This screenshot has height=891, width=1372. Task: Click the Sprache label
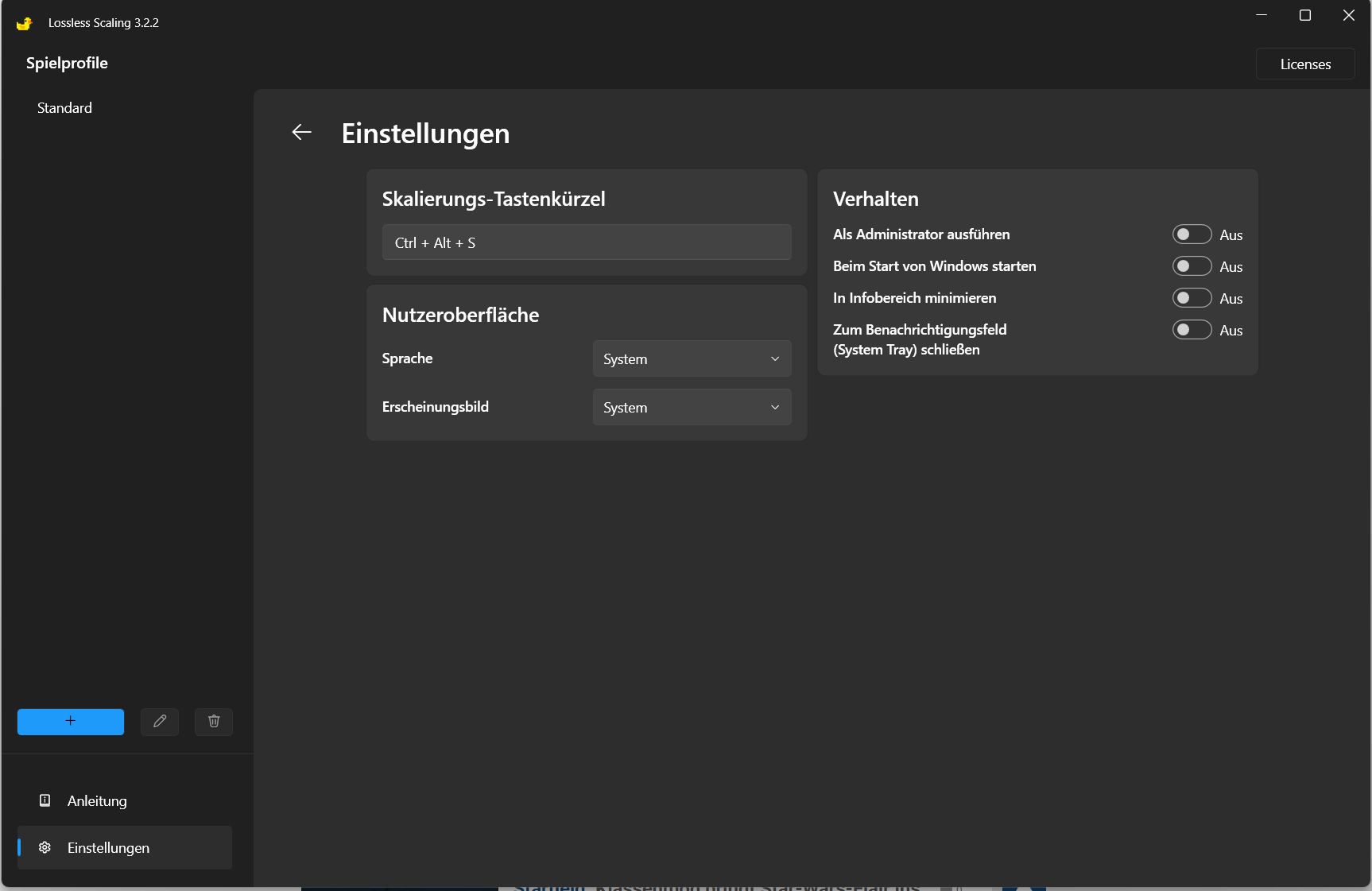(x=407, y=358)
